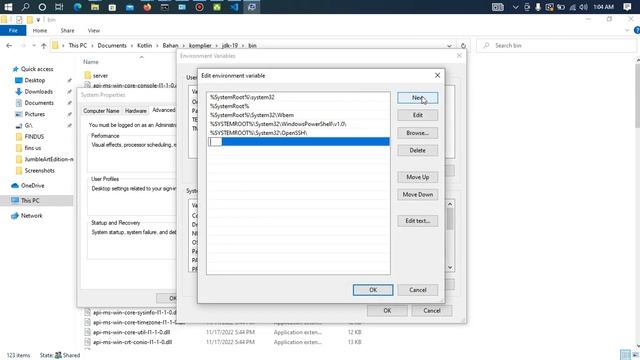640x360 pixels.
Task: Show hidden system tray icons
Action: coord(516,7)
